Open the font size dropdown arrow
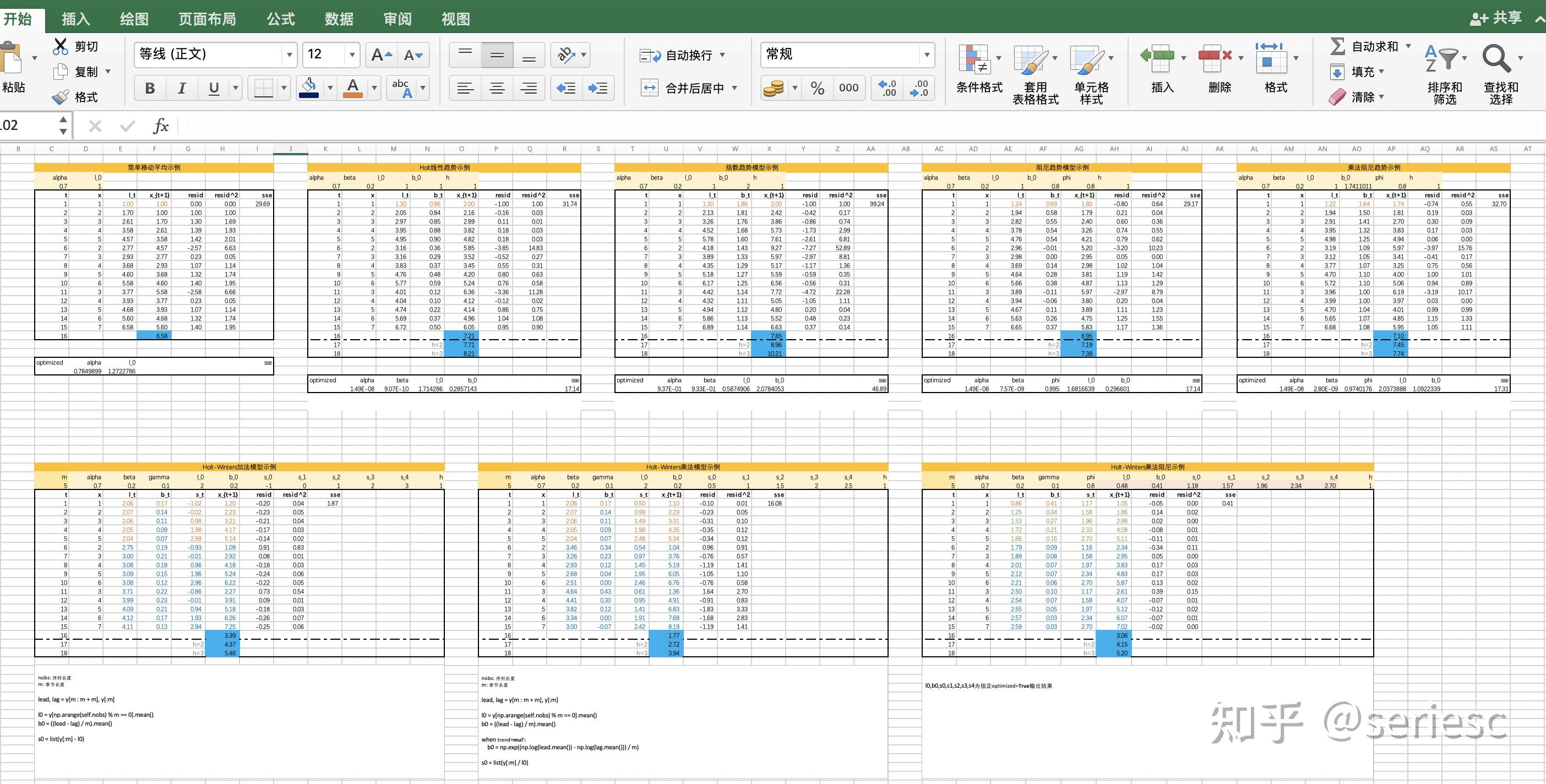 pos(352,55)
